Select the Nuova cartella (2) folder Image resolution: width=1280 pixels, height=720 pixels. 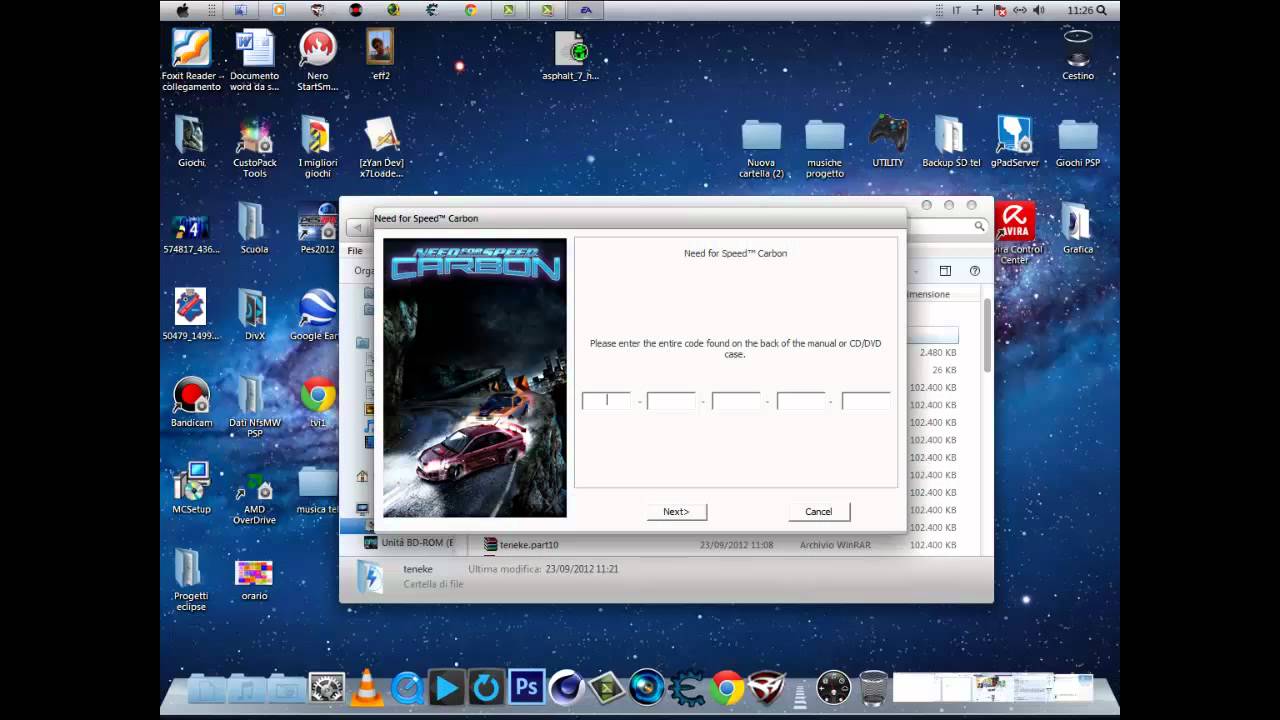(761, 148)
